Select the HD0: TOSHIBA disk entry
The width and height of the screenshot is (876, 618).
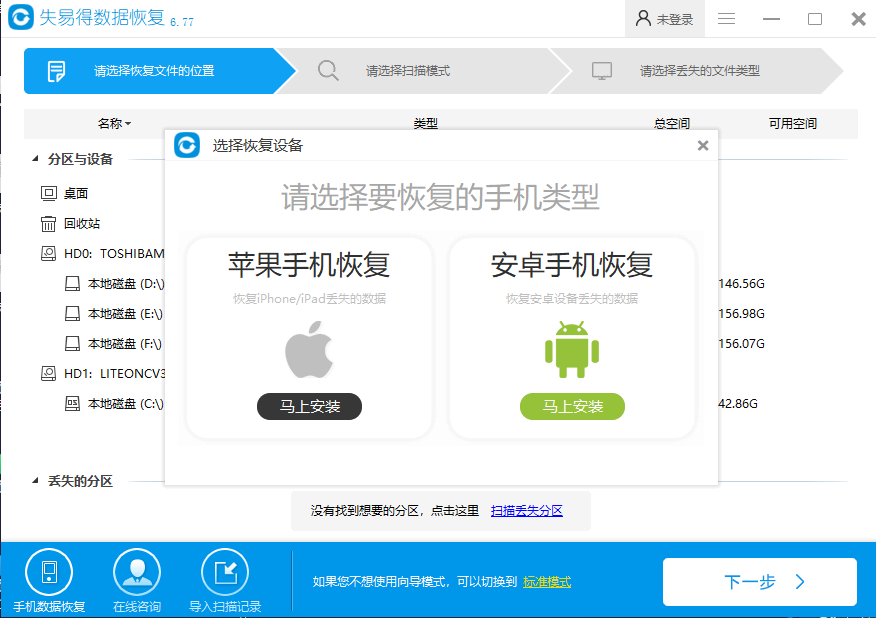point(114,254)
